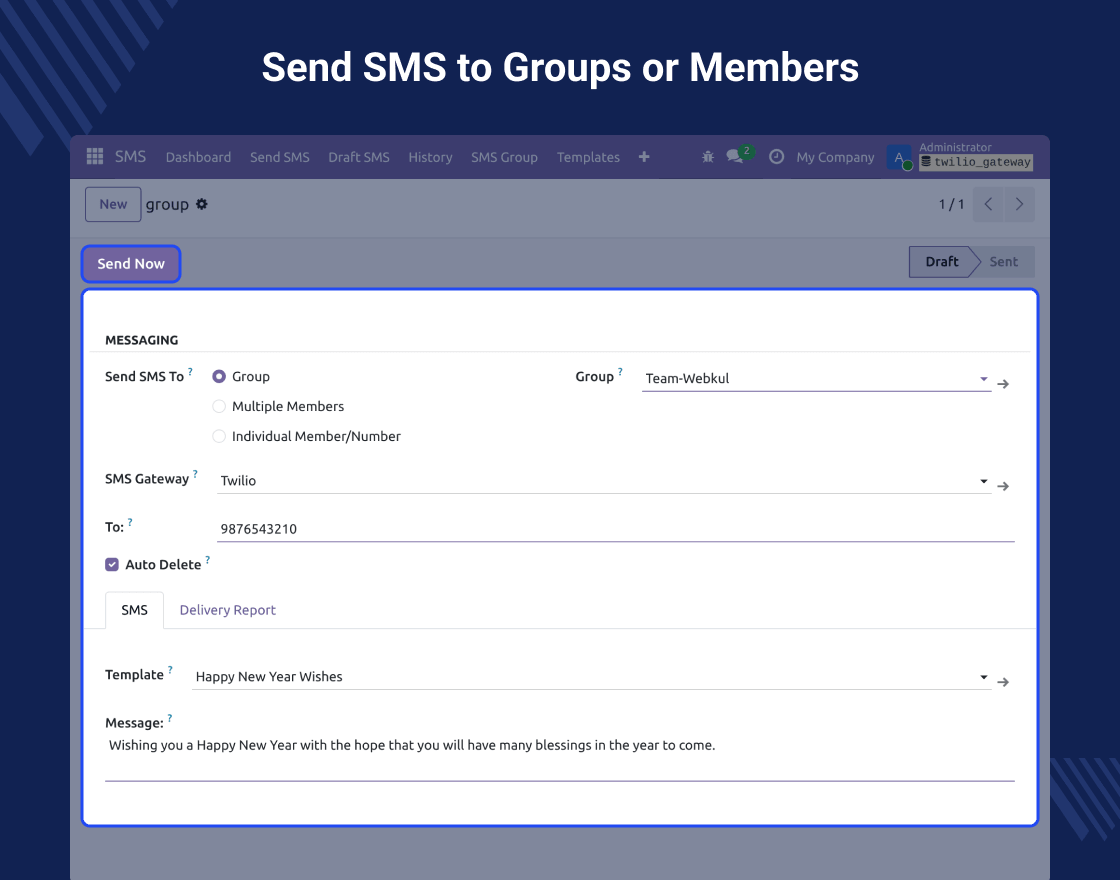
Task: Click the group record name
Action: 167,204
